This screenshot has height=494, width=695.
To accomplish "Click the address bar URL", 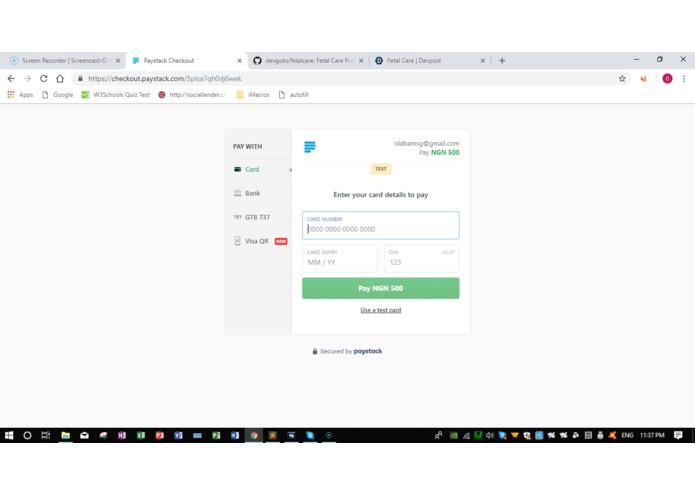I will 165,78.
